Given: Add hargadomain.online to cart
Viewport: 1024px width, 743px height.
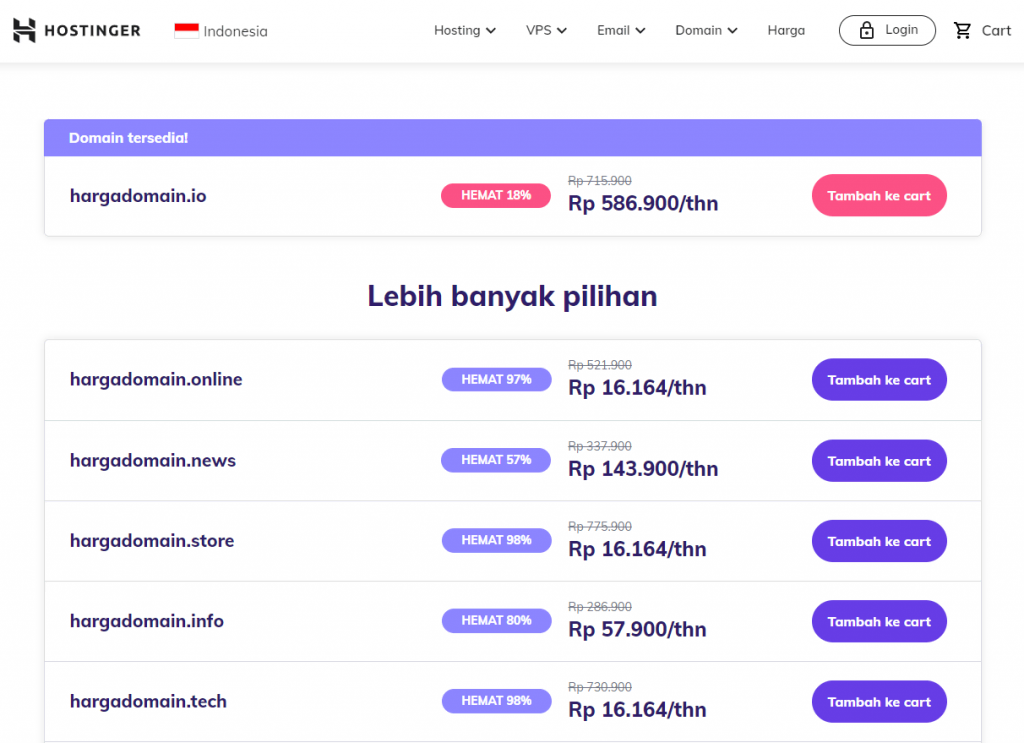Looking at the screenshot, I should [x=879, y=380].
